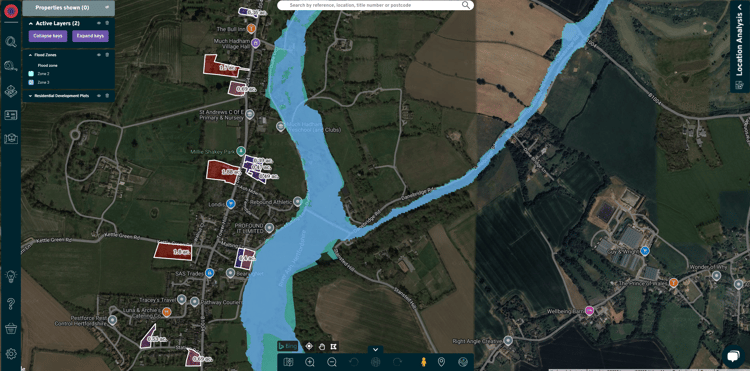Collapse the Active Layers section

[31, 23]
